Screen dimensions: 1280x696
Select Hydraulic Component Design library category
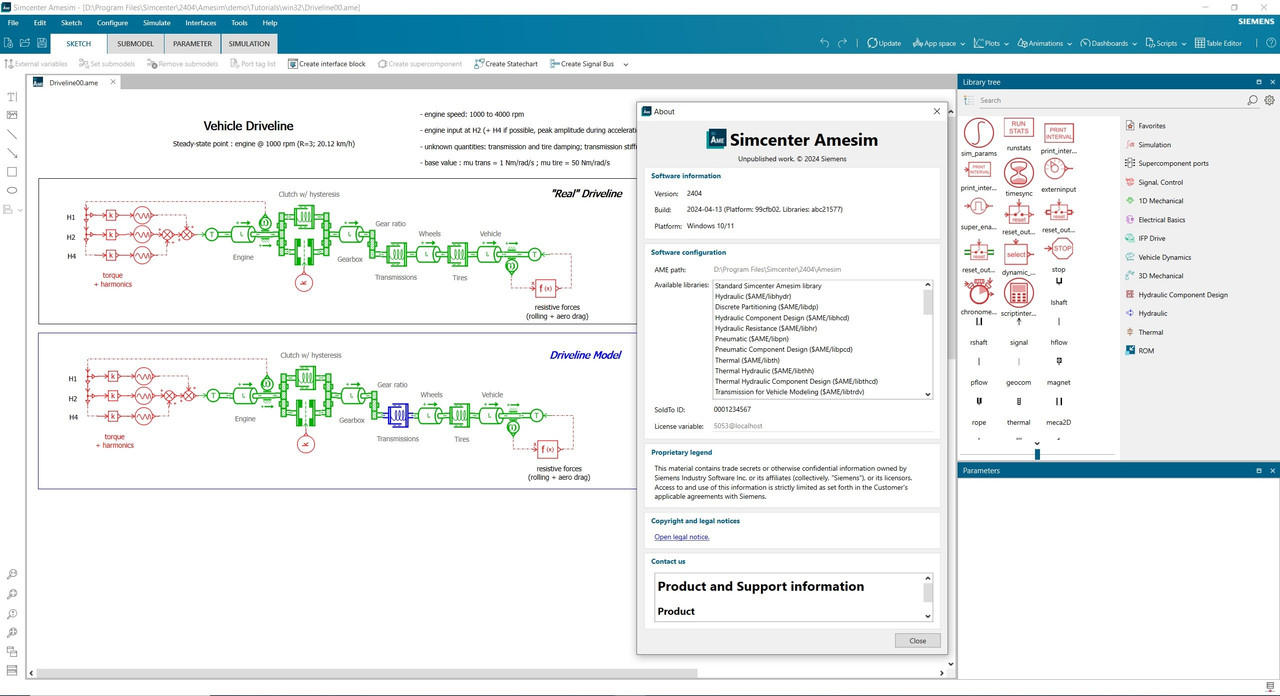coord(1182,295)
